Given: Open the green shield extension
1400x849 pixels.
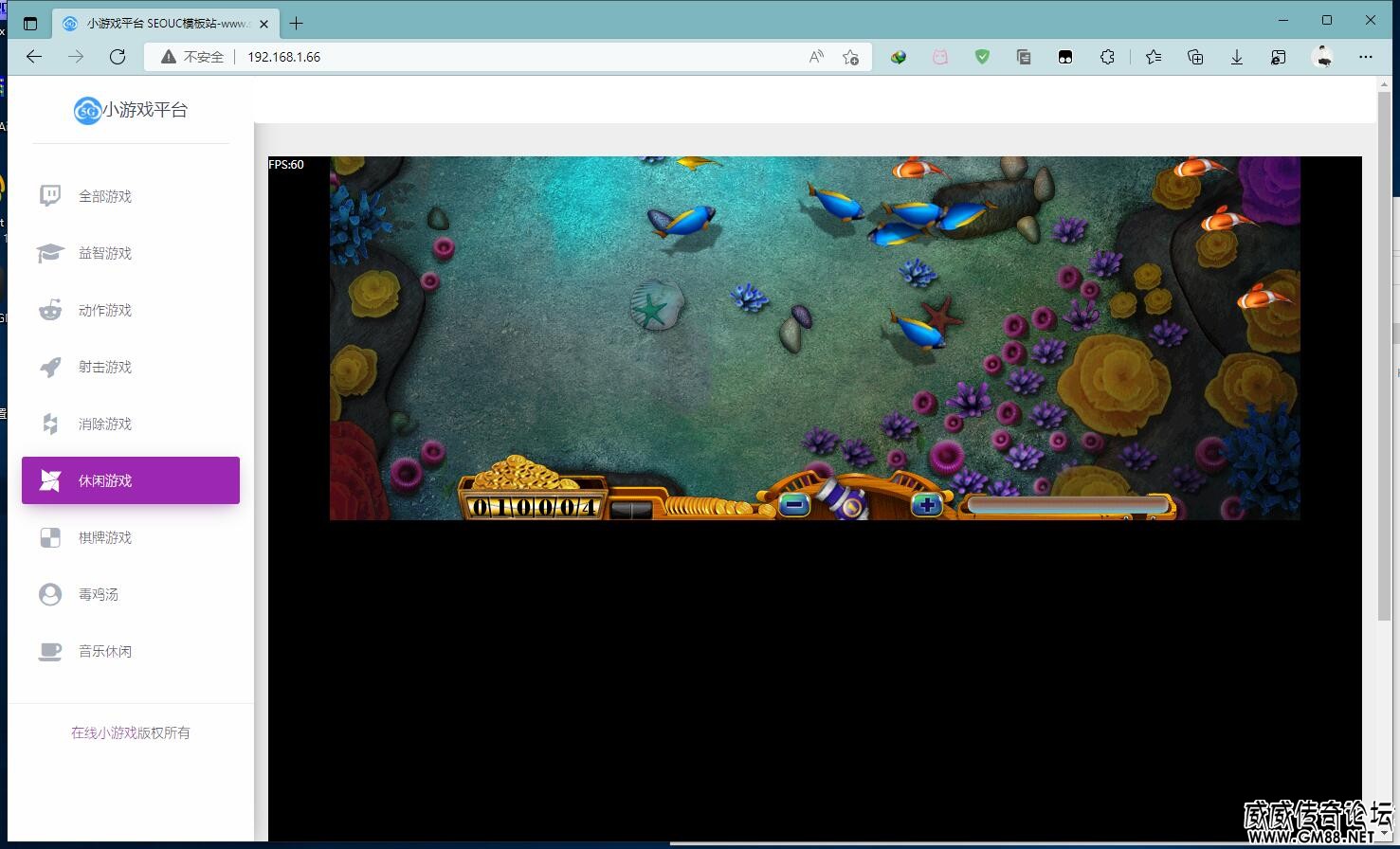Looking at the screenshot, I should [x=982, y=57].
